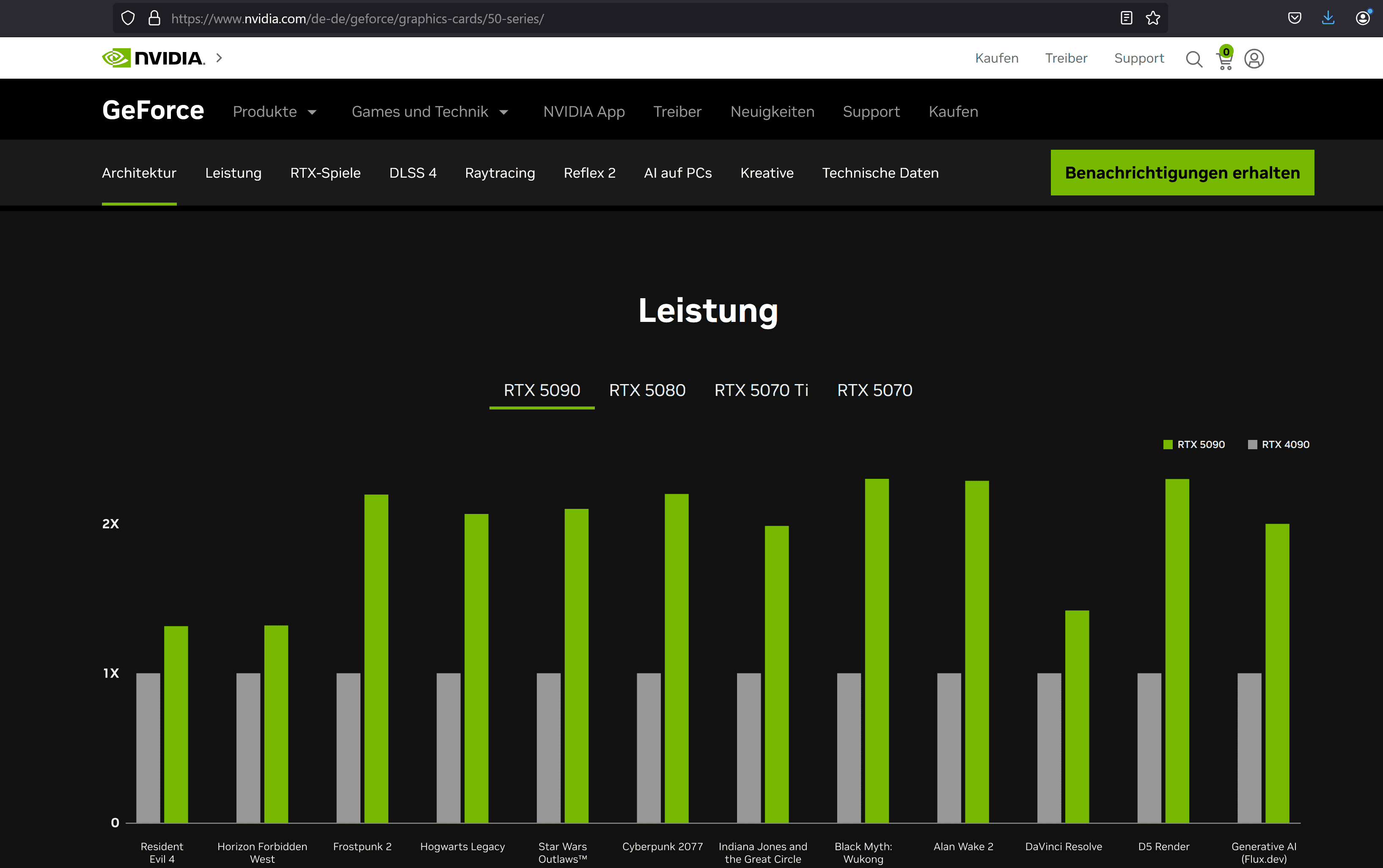Open NVIDIA App in GeForce menu
1383x868 pixels.
pos(584,111)
